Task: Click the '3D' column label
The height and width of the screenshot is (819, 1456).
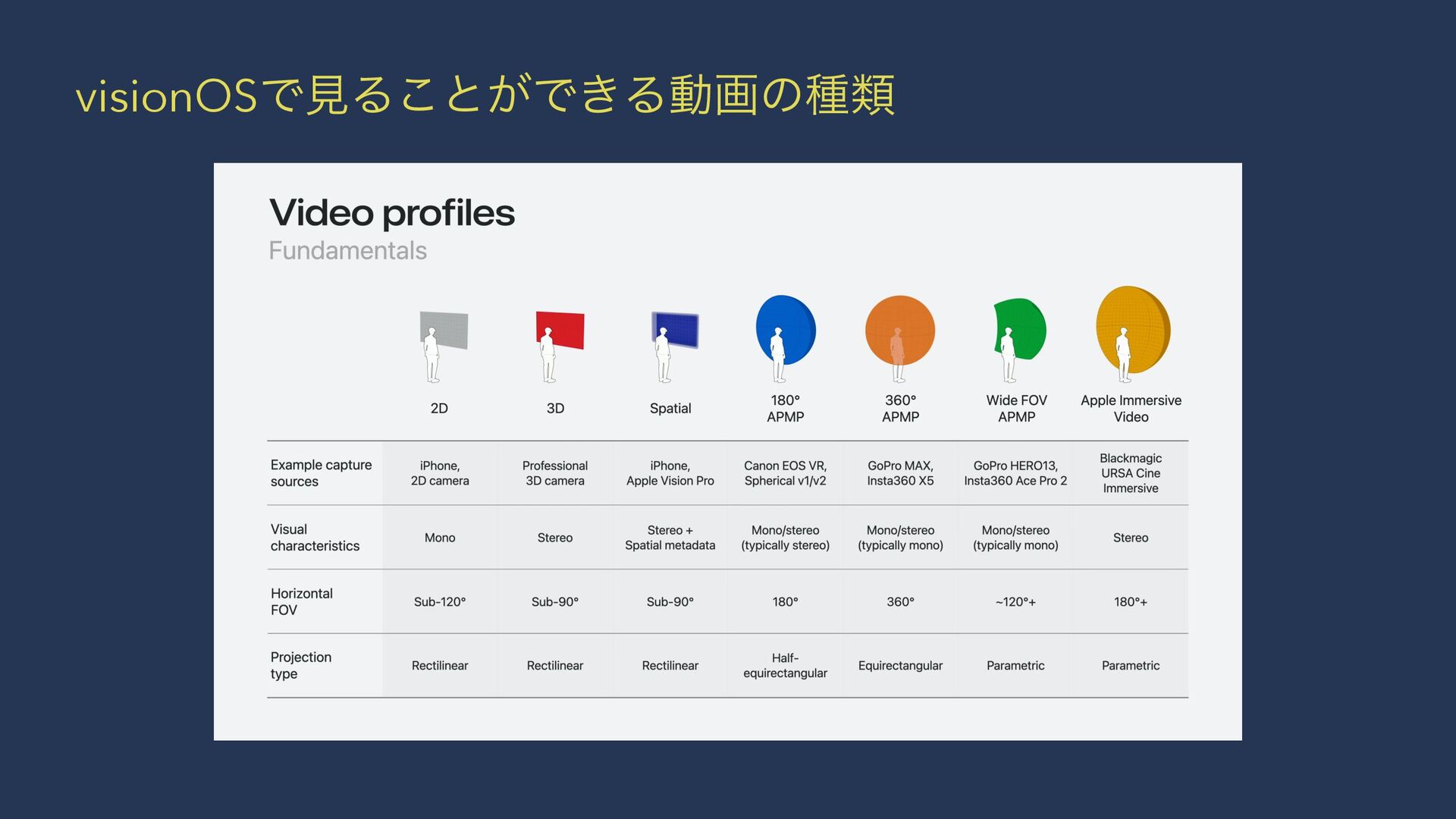Action: coord(555,408)
